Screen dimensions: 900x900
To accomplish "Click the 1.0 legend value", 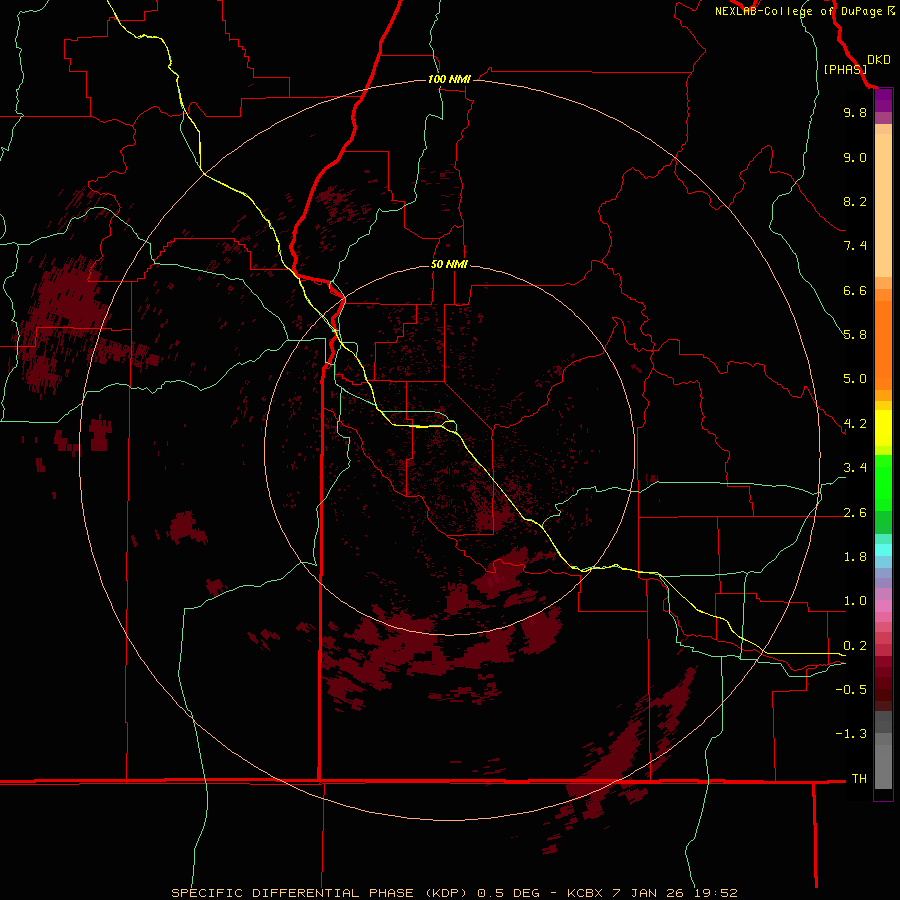I will (855, 601).
